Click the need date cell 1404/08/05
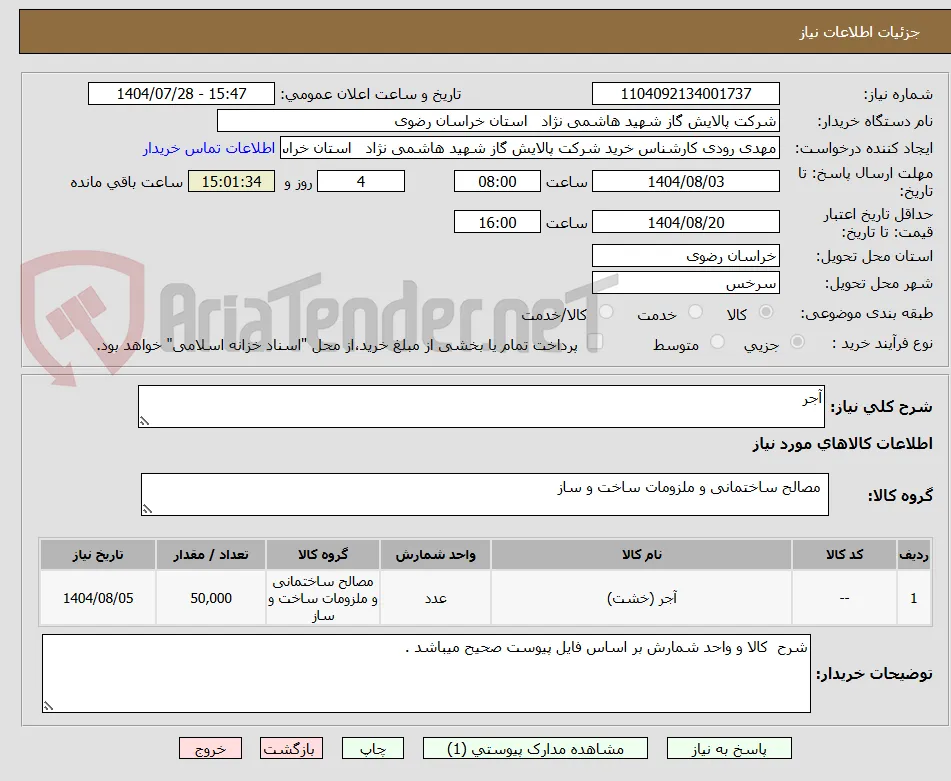This screenshot has height=781, width=951. [98, 598]
